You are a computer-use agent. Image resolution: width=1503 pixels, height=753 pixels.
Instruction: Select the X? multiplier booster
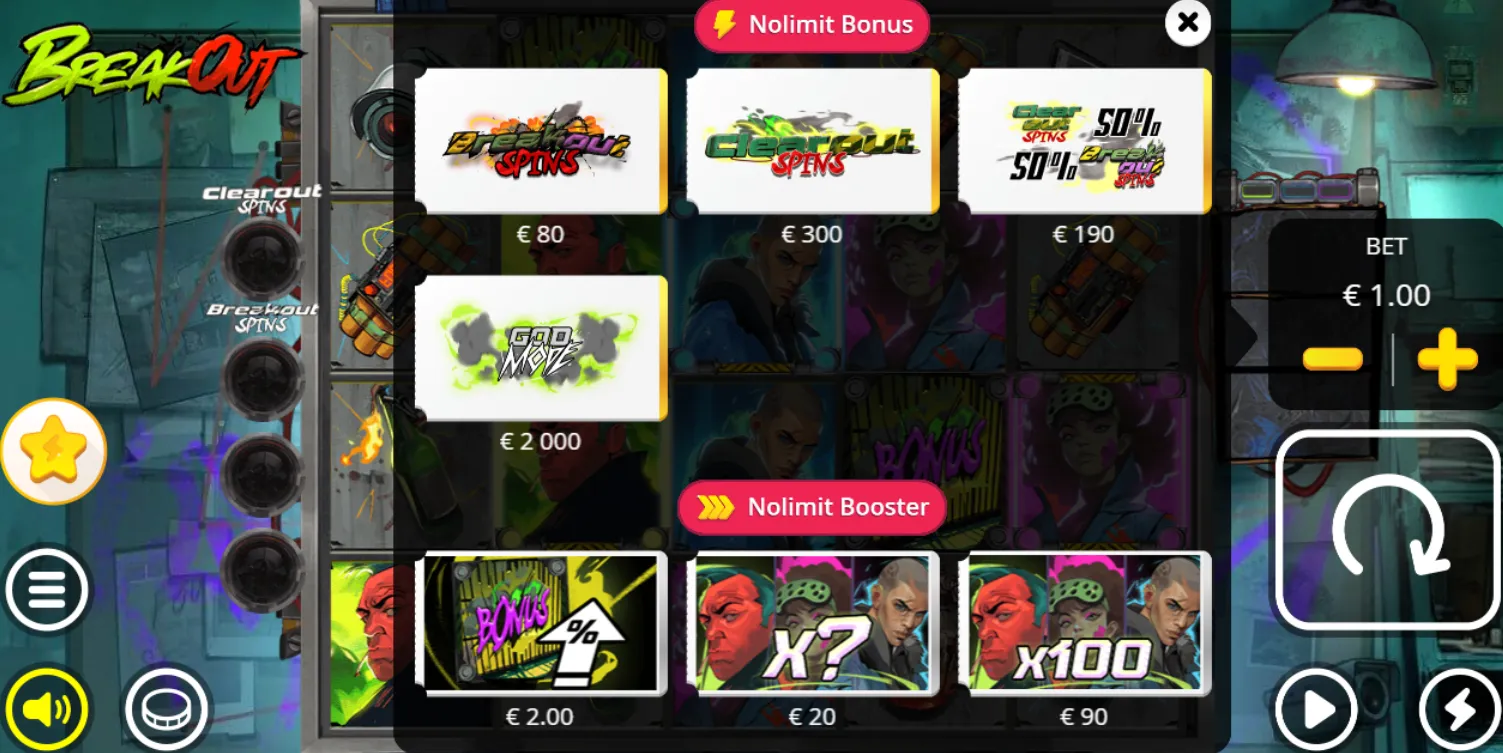[812, 623]
